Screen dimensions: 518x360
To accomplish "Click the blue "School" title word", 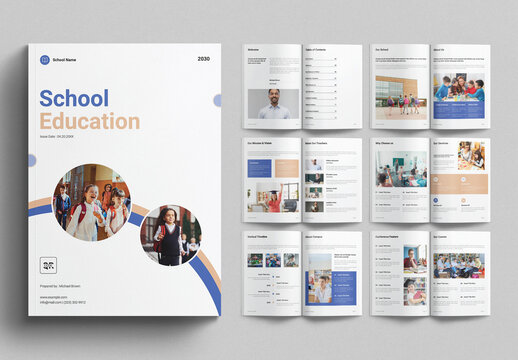I will 74,98.
